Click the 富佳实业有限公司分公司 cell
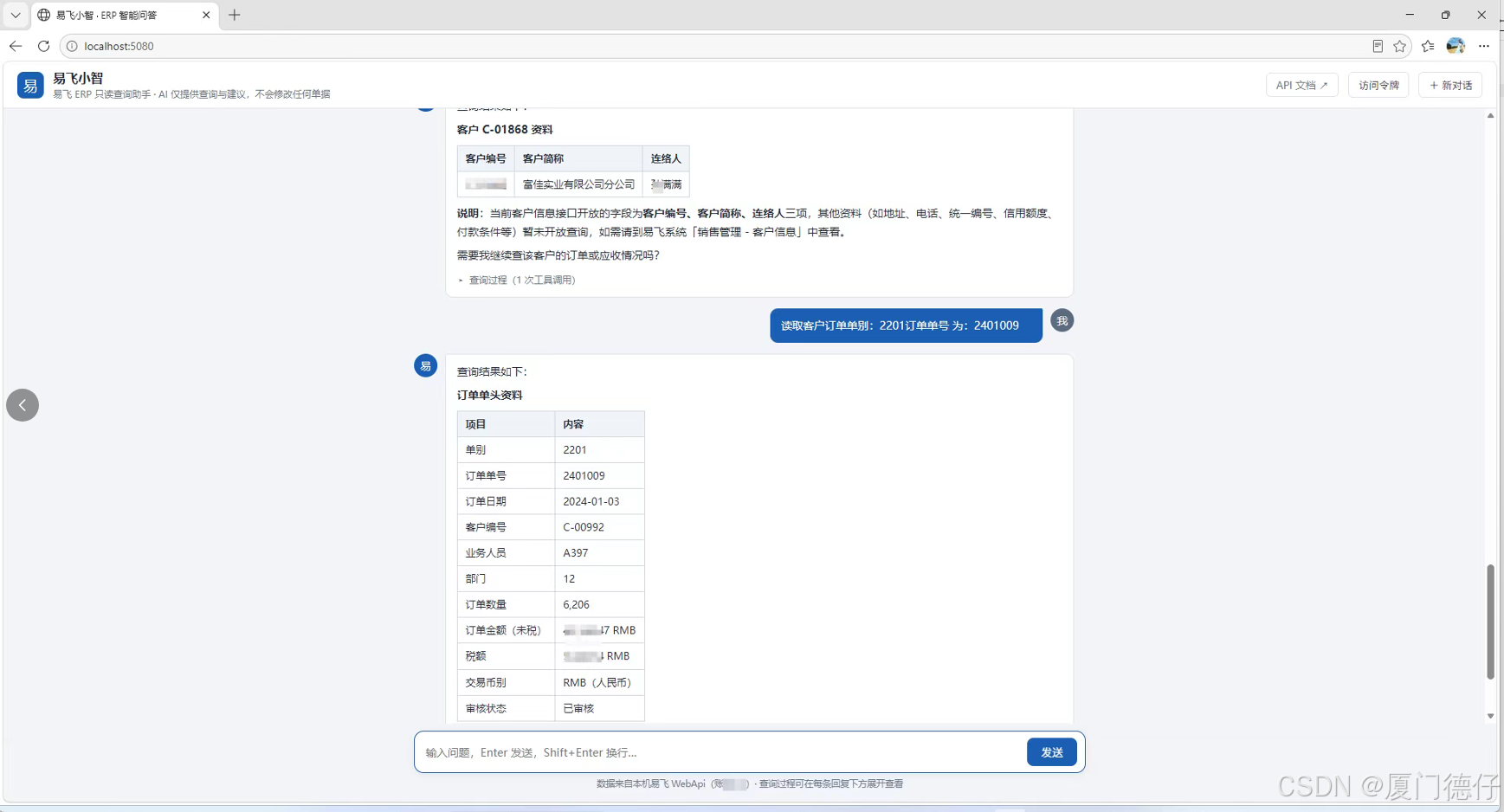Screen dimensions: 1504x812 tap(578, 184)
